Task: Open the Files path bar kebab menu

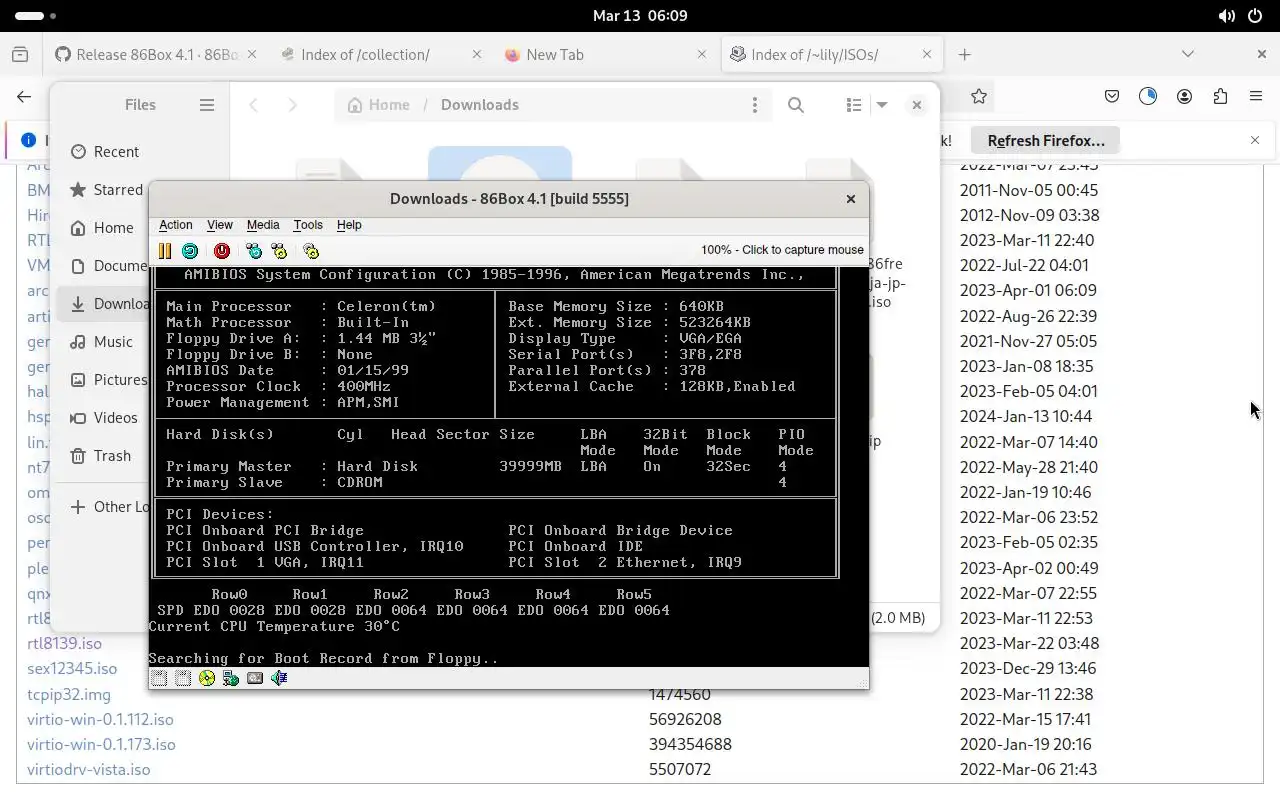Action: coord(755,105)
